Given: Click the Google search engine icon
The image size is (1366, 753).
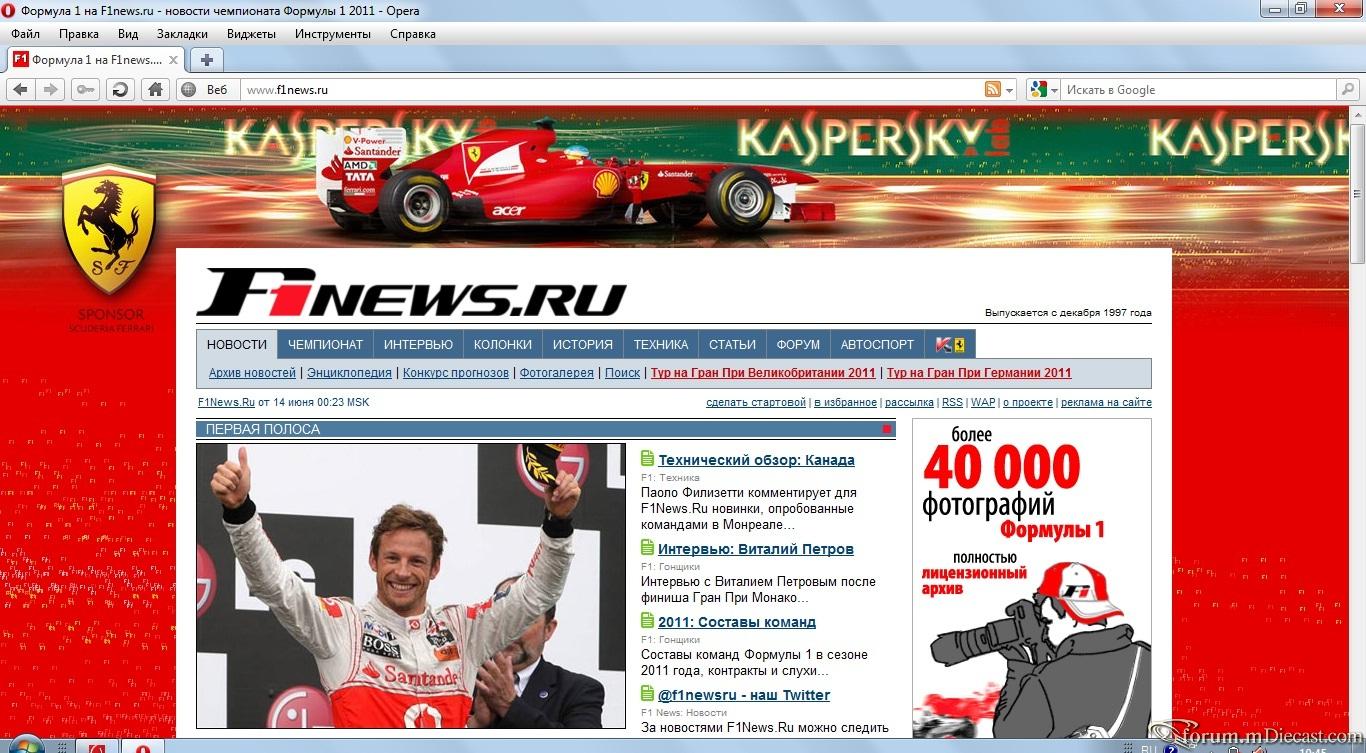Looking at the screenshot, I should coord(1038,89).
